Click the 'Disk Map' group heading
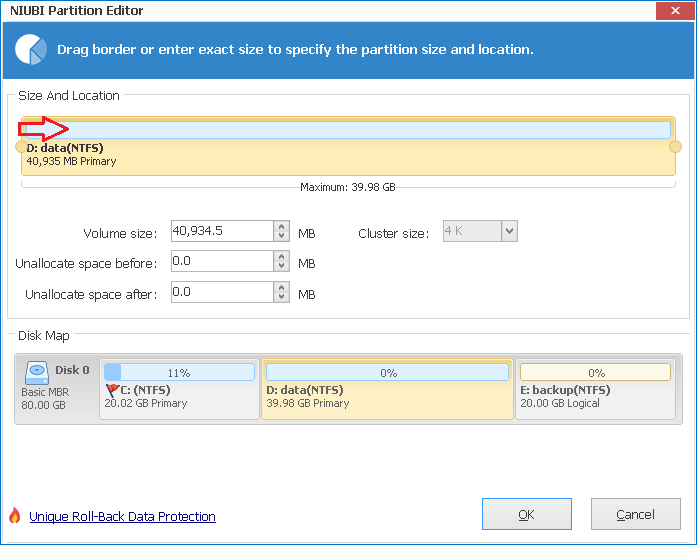 [x=44, y=336]
